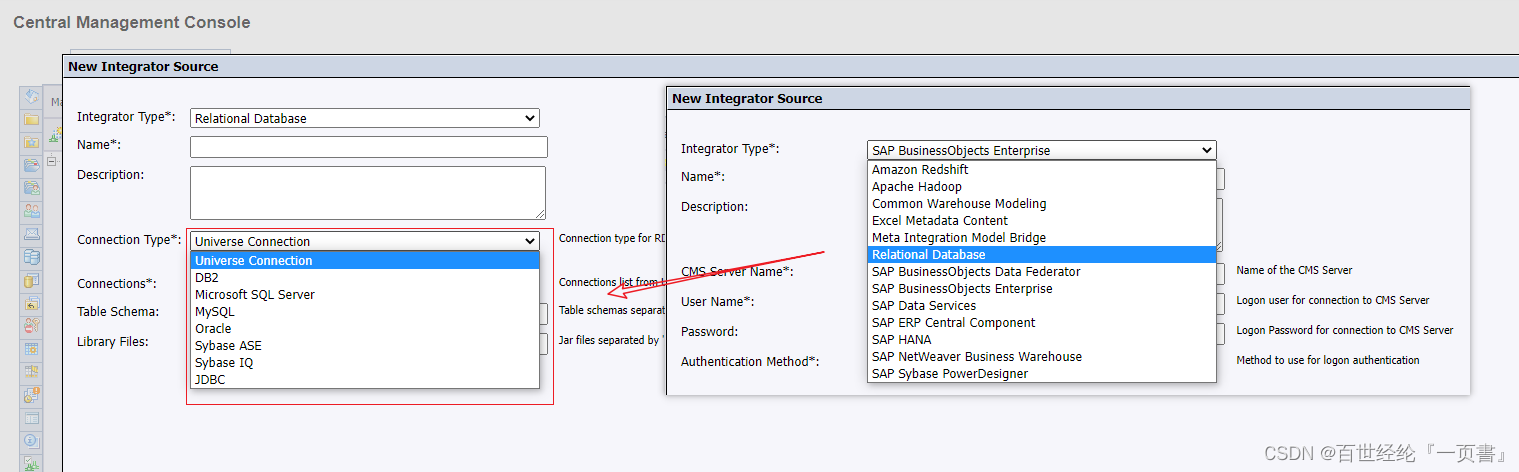Image resolution: width=1519 pixels, height=472 pixels.
Task: Select Common Warehouse Modeling option
Action: [1042, 203]
